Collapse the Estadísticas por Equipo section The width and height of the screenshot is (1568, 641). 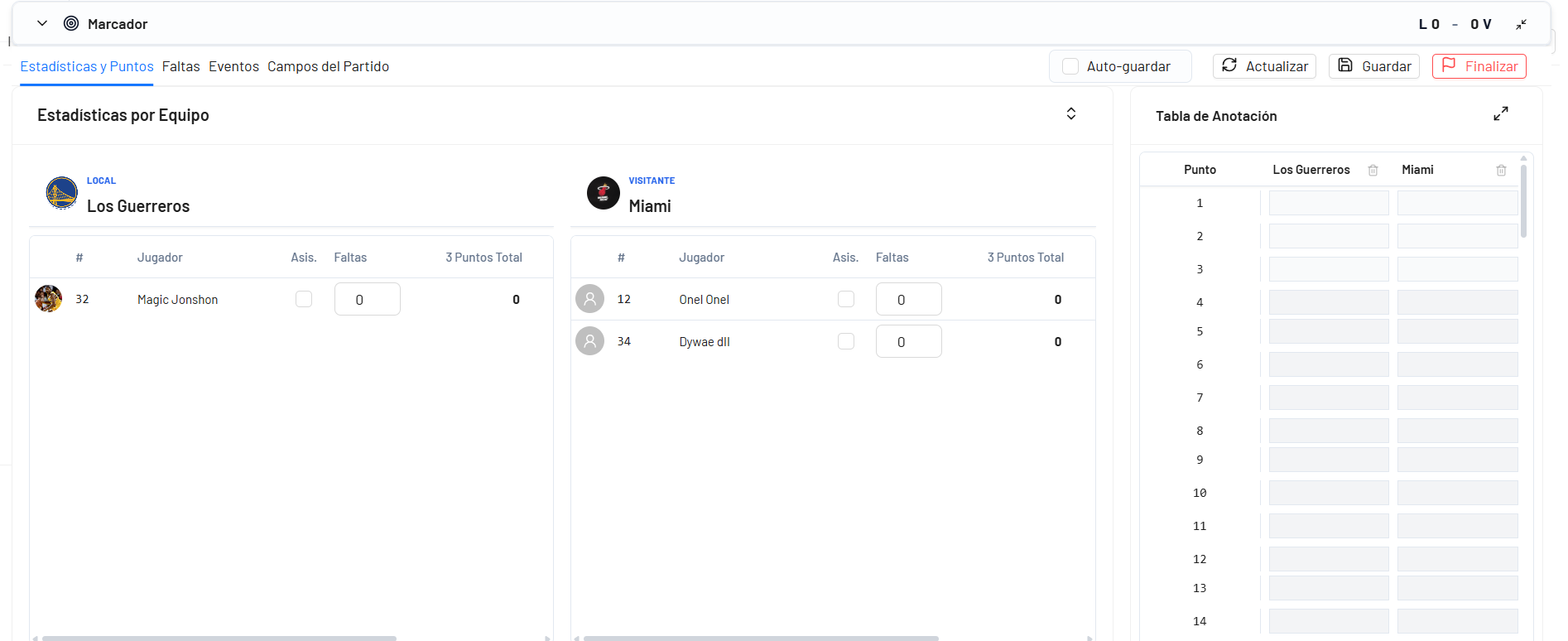coord(1071,114)
